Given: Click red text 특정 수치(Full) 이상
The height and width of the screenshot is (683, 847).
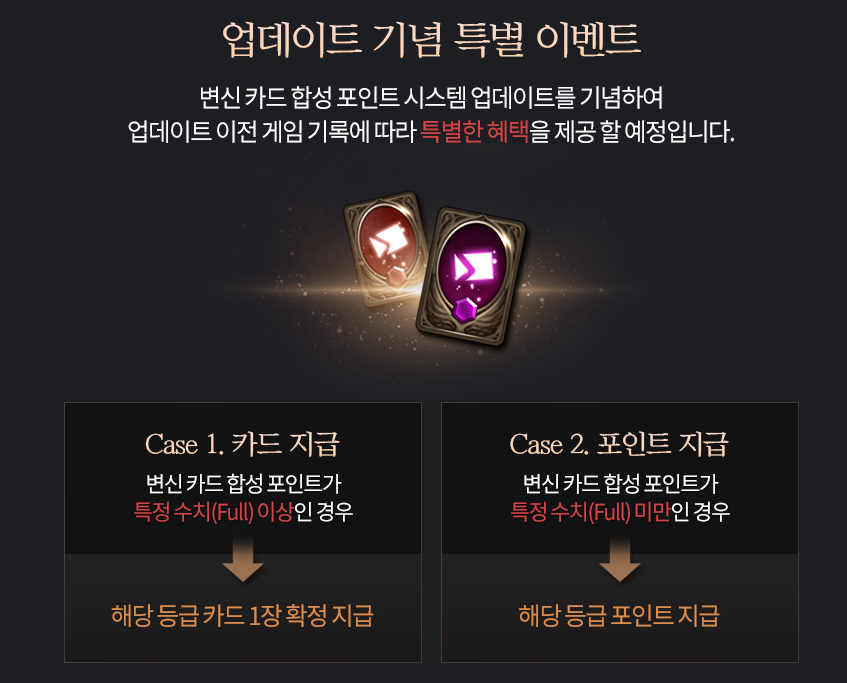Looking at the screenshot, I should [x=213, y=511].
